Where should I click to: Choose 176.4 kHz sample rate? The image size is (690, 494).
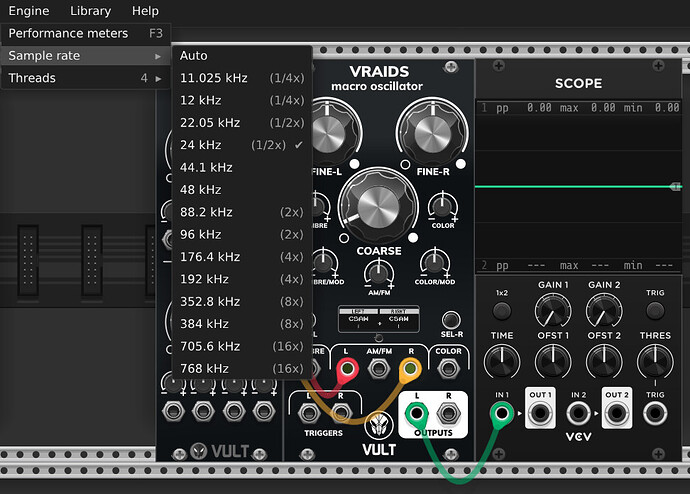coord(242,257)
